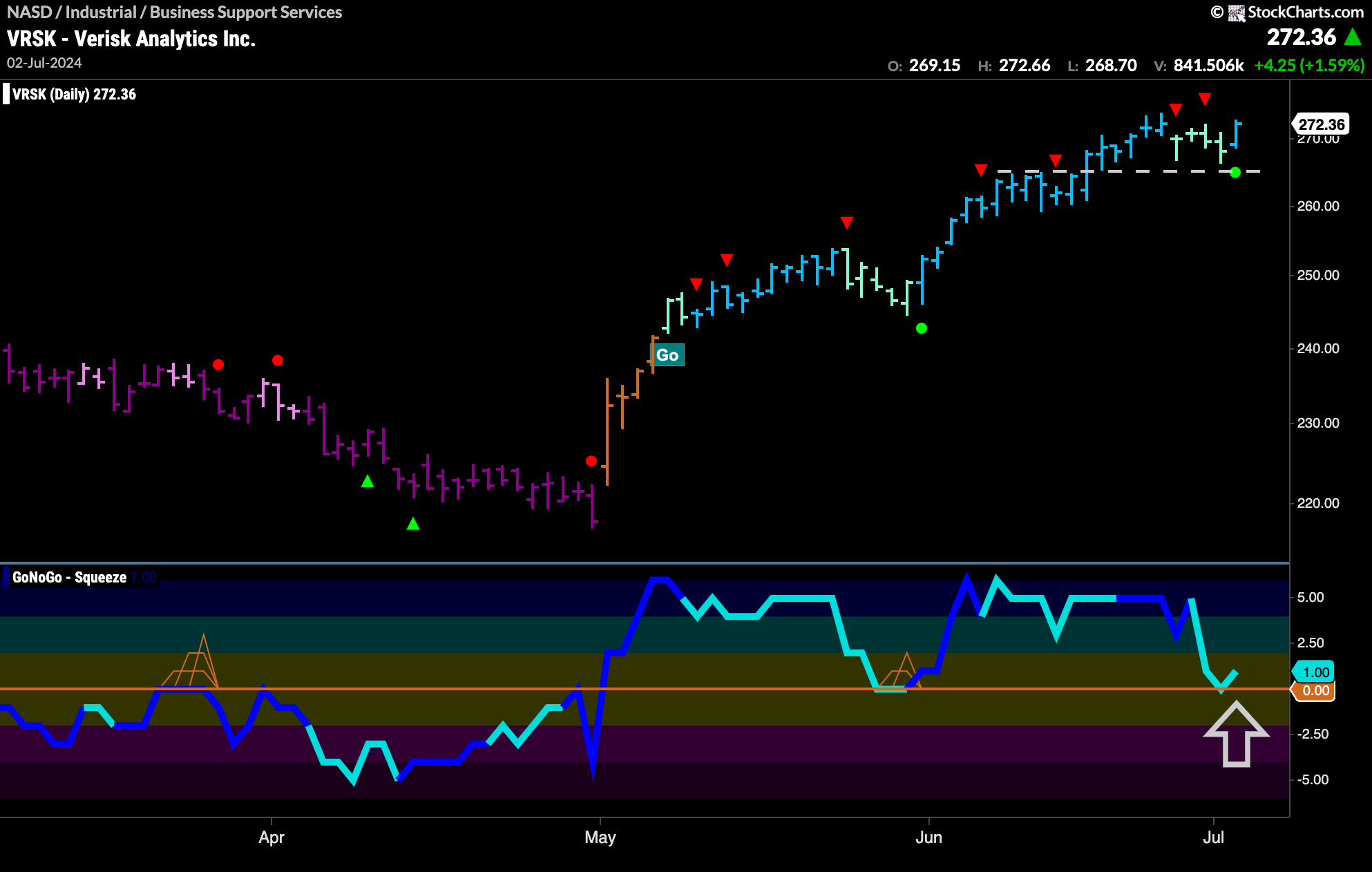Click the lowest green up-triangle in April

413,524
